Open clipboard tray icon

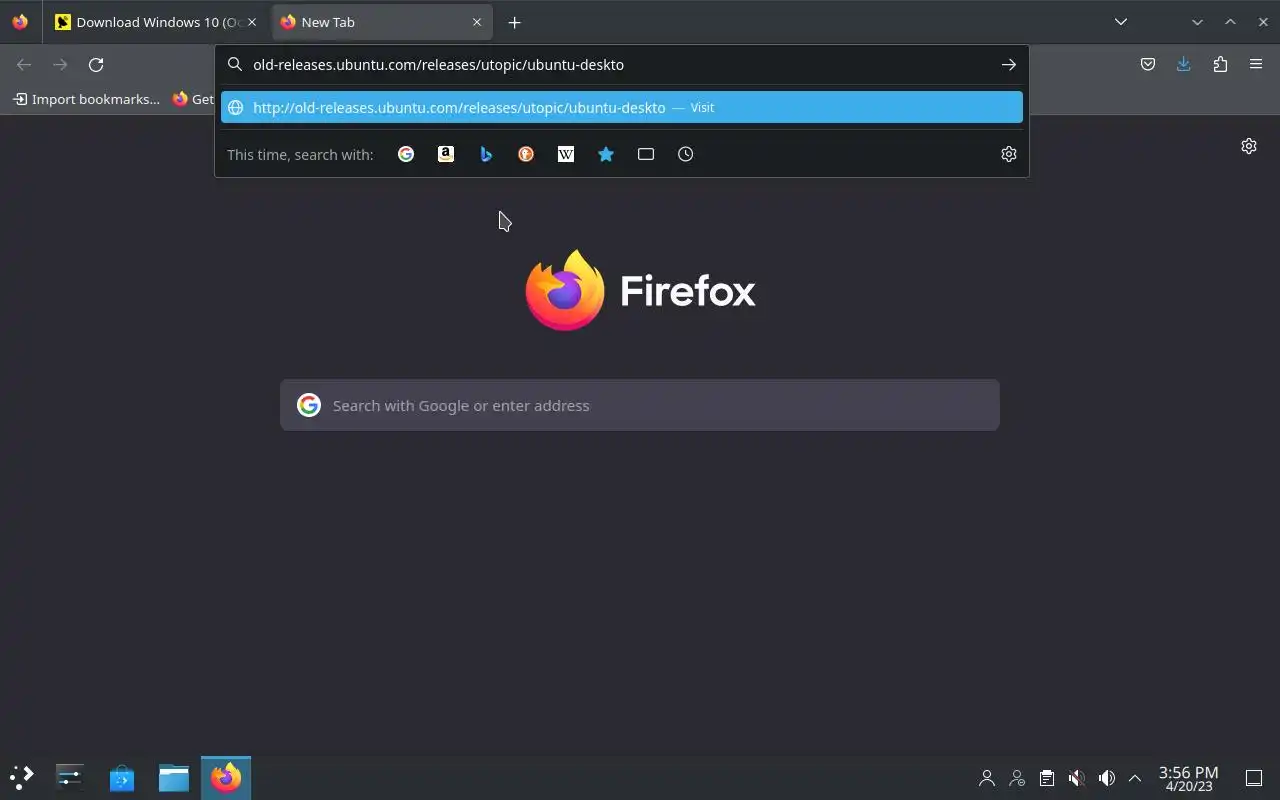pyautogui.click(x=1047, y=778)
